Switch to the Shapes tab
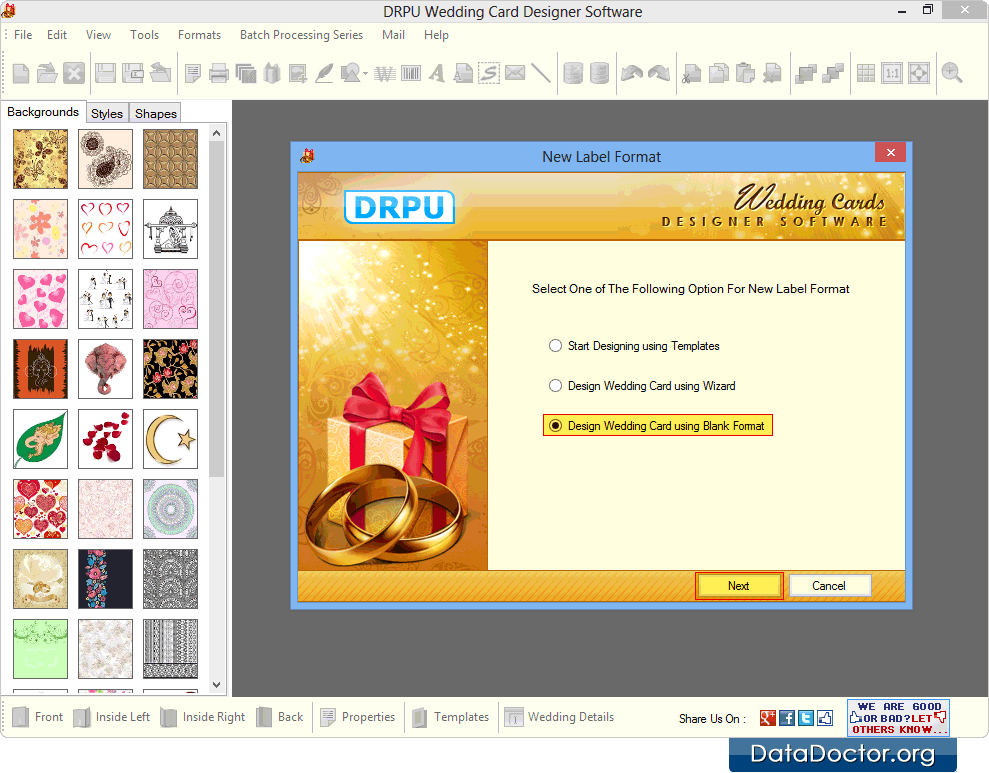Image resolution: width=989 pixels, height=773 pixels. 156,113
